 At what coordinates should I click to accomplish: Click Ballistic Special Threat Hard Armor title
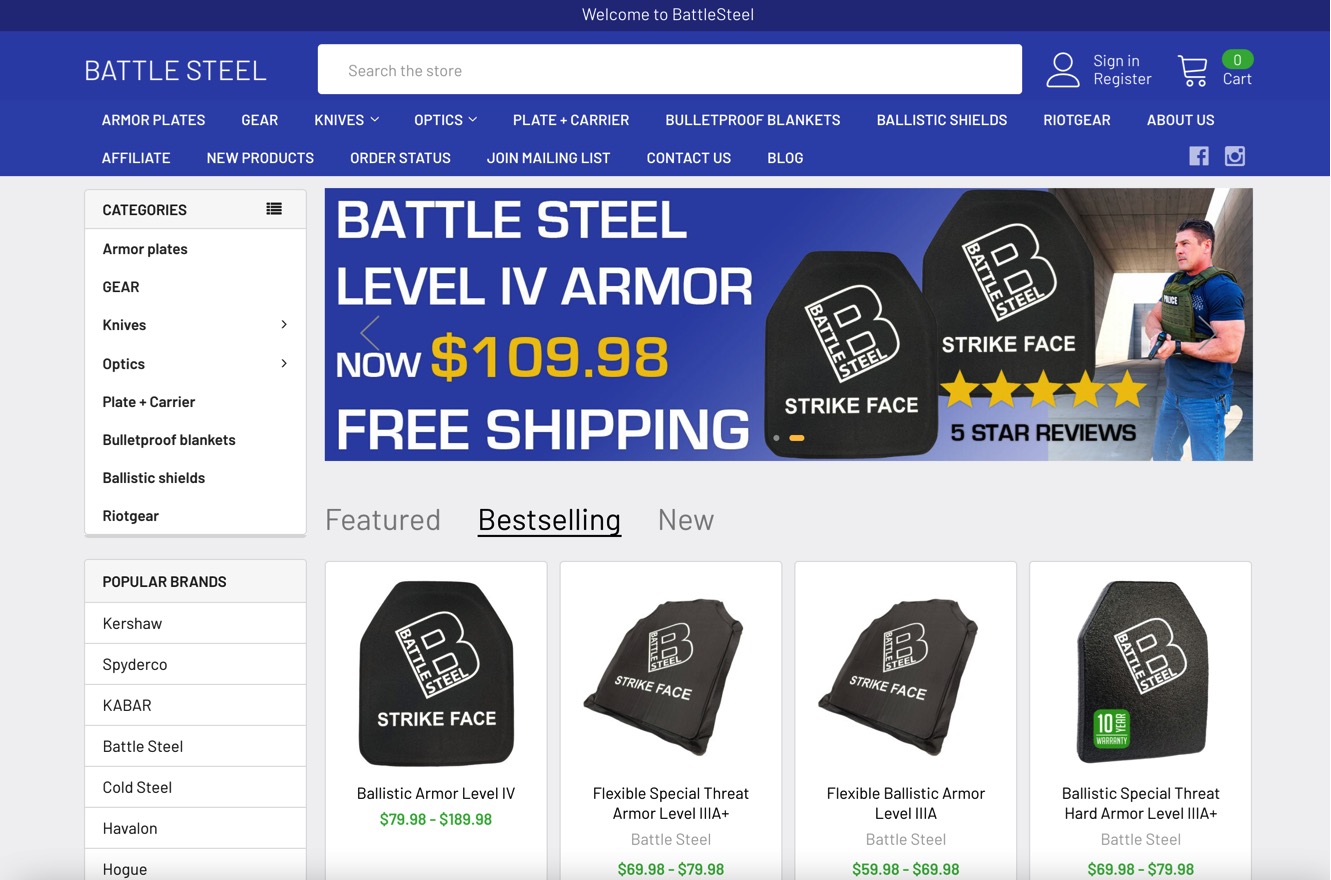point(1141,804)
